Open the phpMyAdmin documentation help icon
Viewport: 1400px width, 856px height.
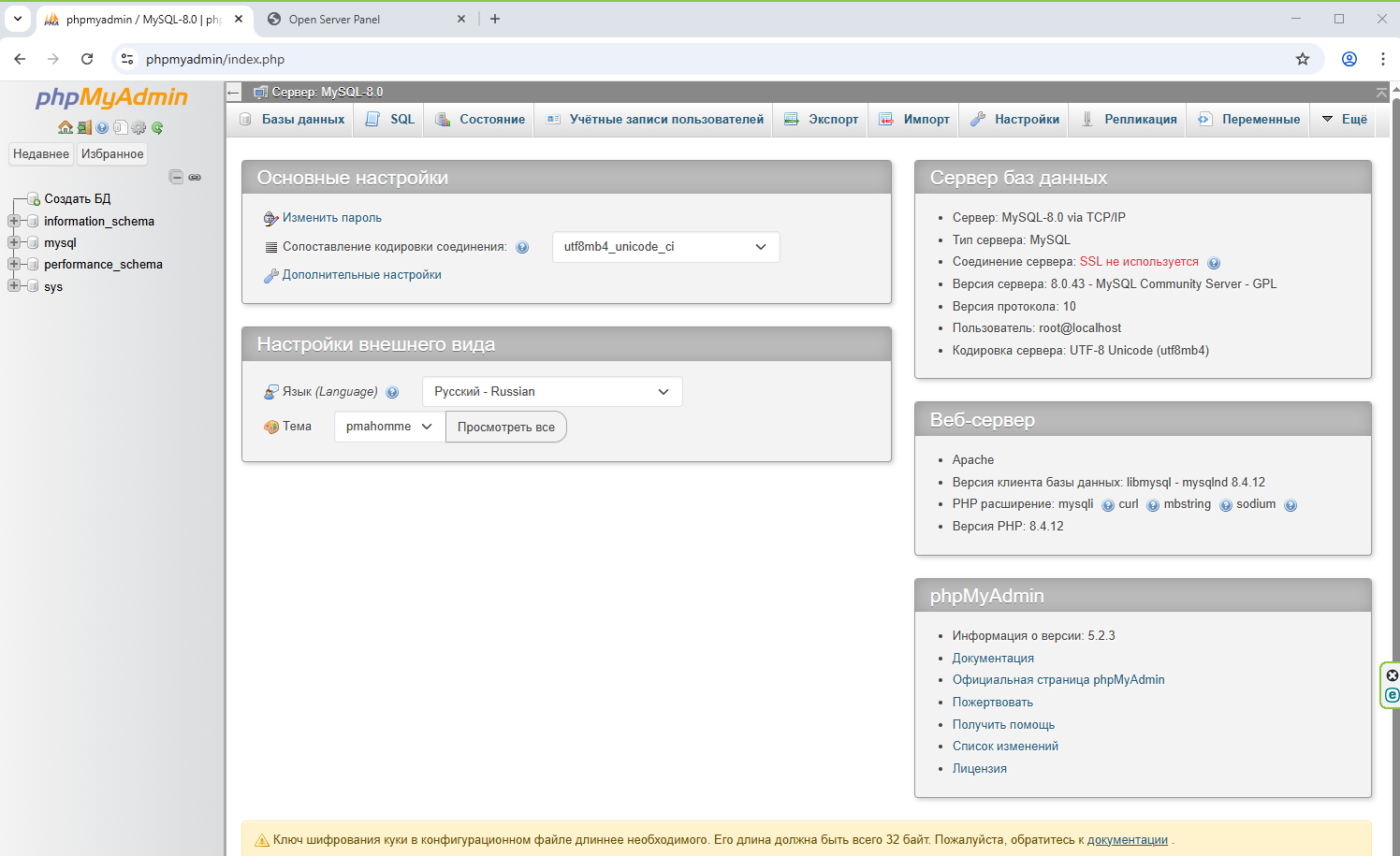[102, 127]
